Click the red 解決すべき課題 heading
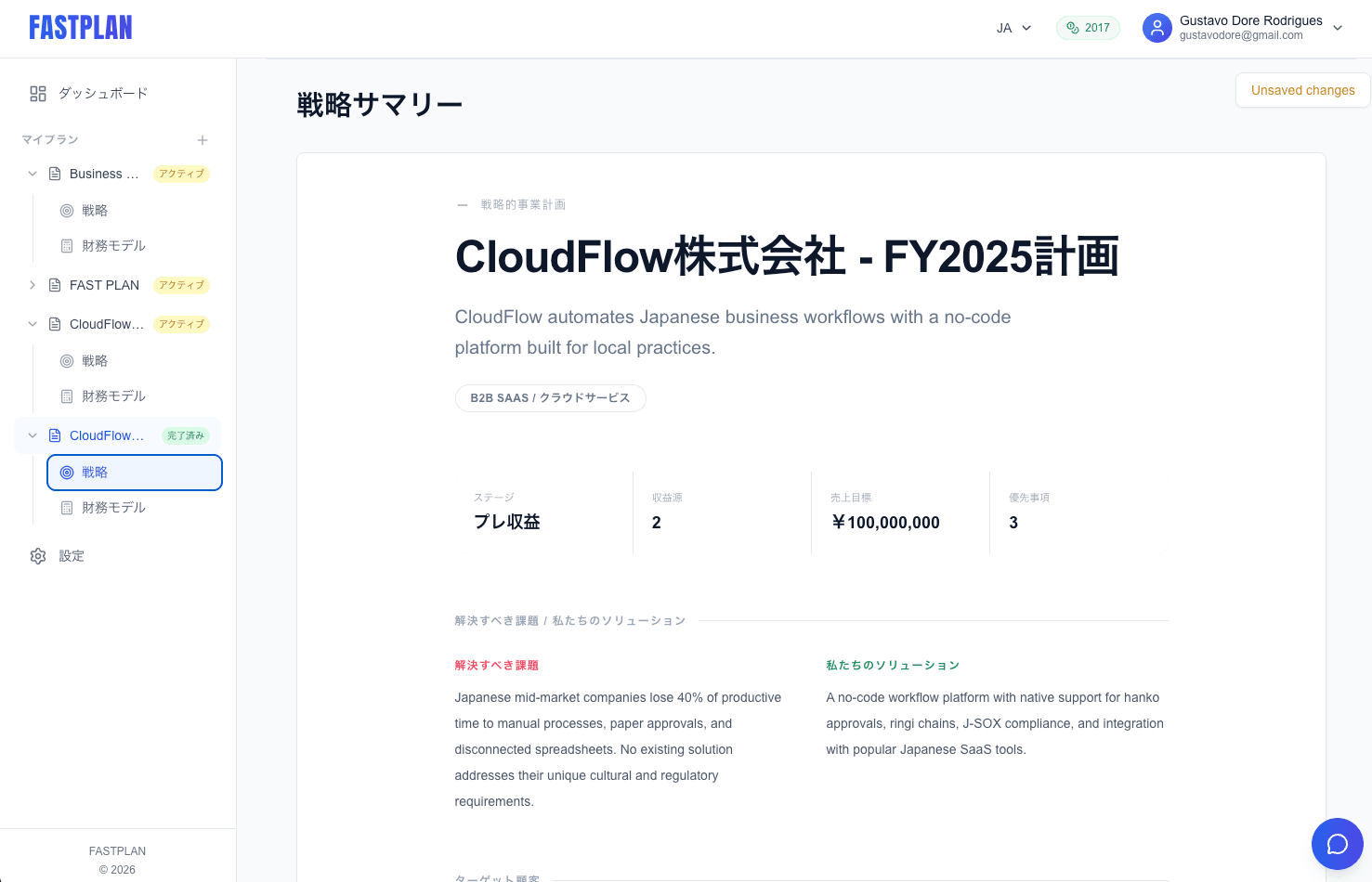Screen dimensions: 1372x882 (497, 666)
